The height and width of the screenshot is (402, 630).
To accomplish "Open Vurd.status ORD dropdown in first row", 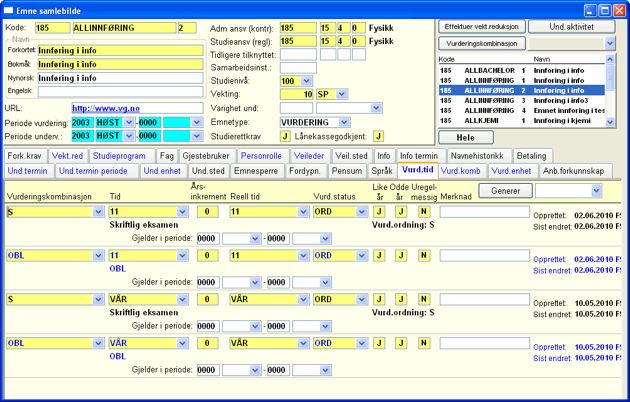I will tap(362, 212).
